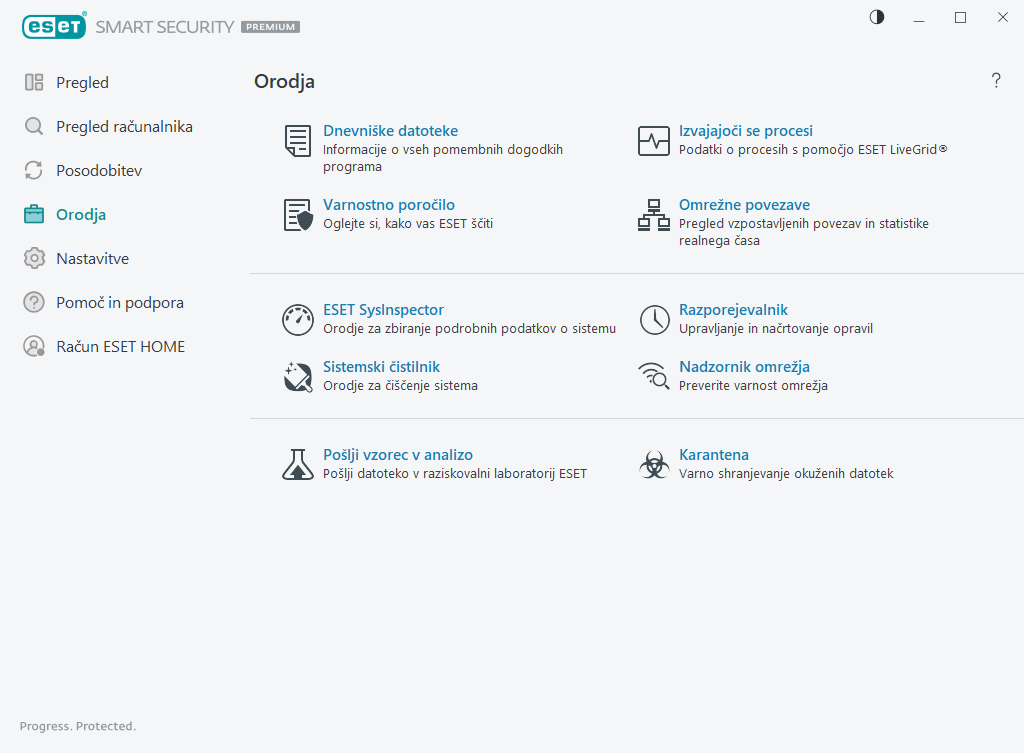Open Račun ESET HOME page
This screenshot has height=753, width=1024.
coord(120,347)
